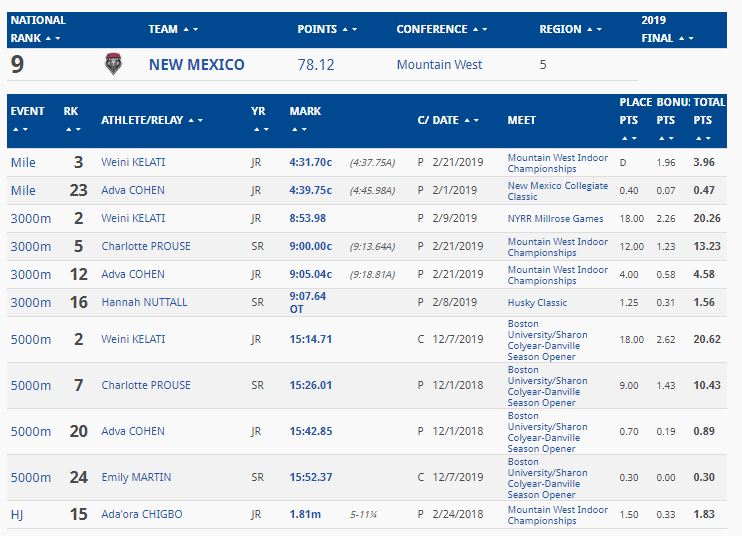This screenshot has width=742, height=536.
Task: Sort Bonus Pts column descending arrow
Action: tap(671, 138)
